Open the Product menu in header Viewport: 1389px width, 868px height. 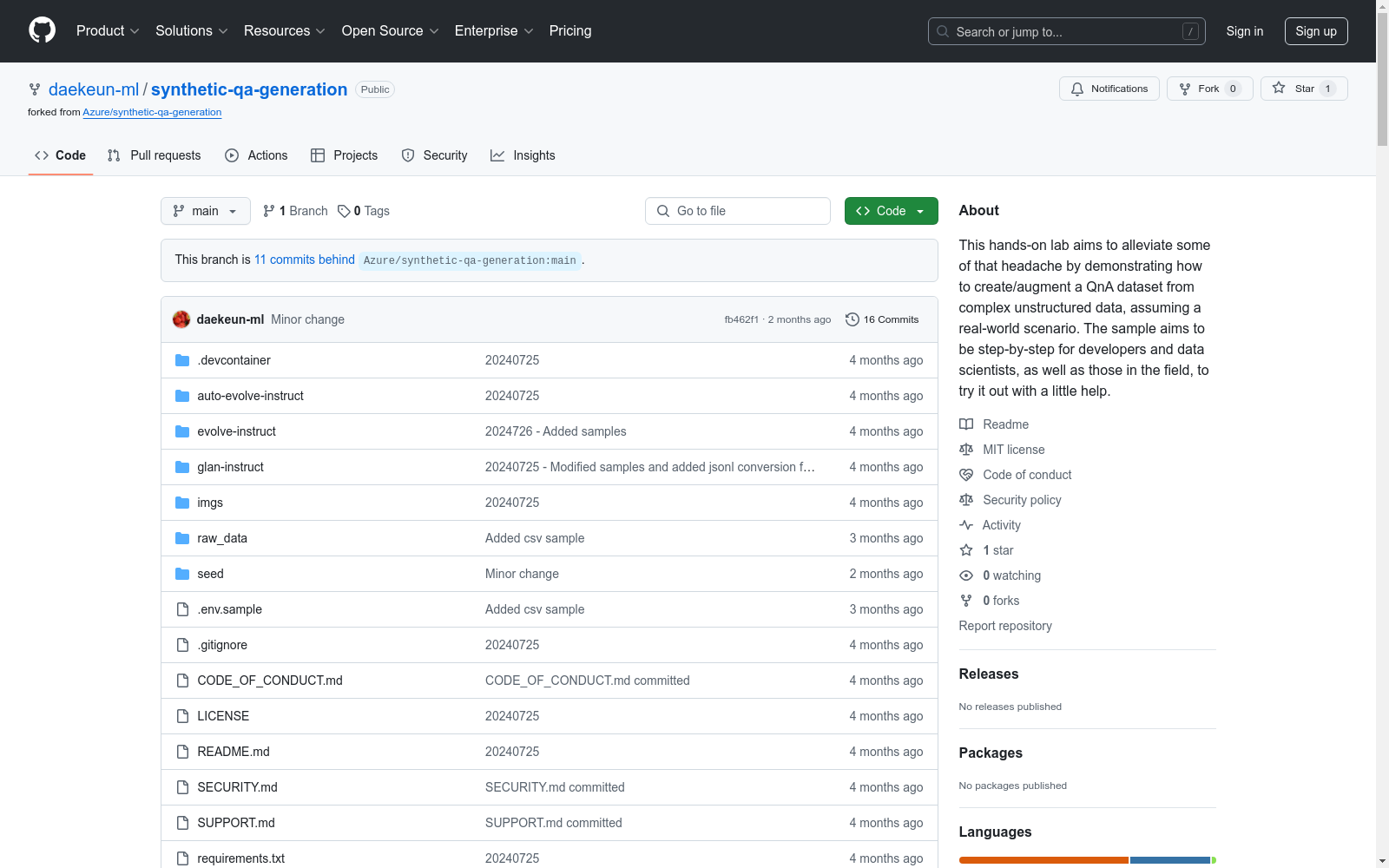coord(108,31)
